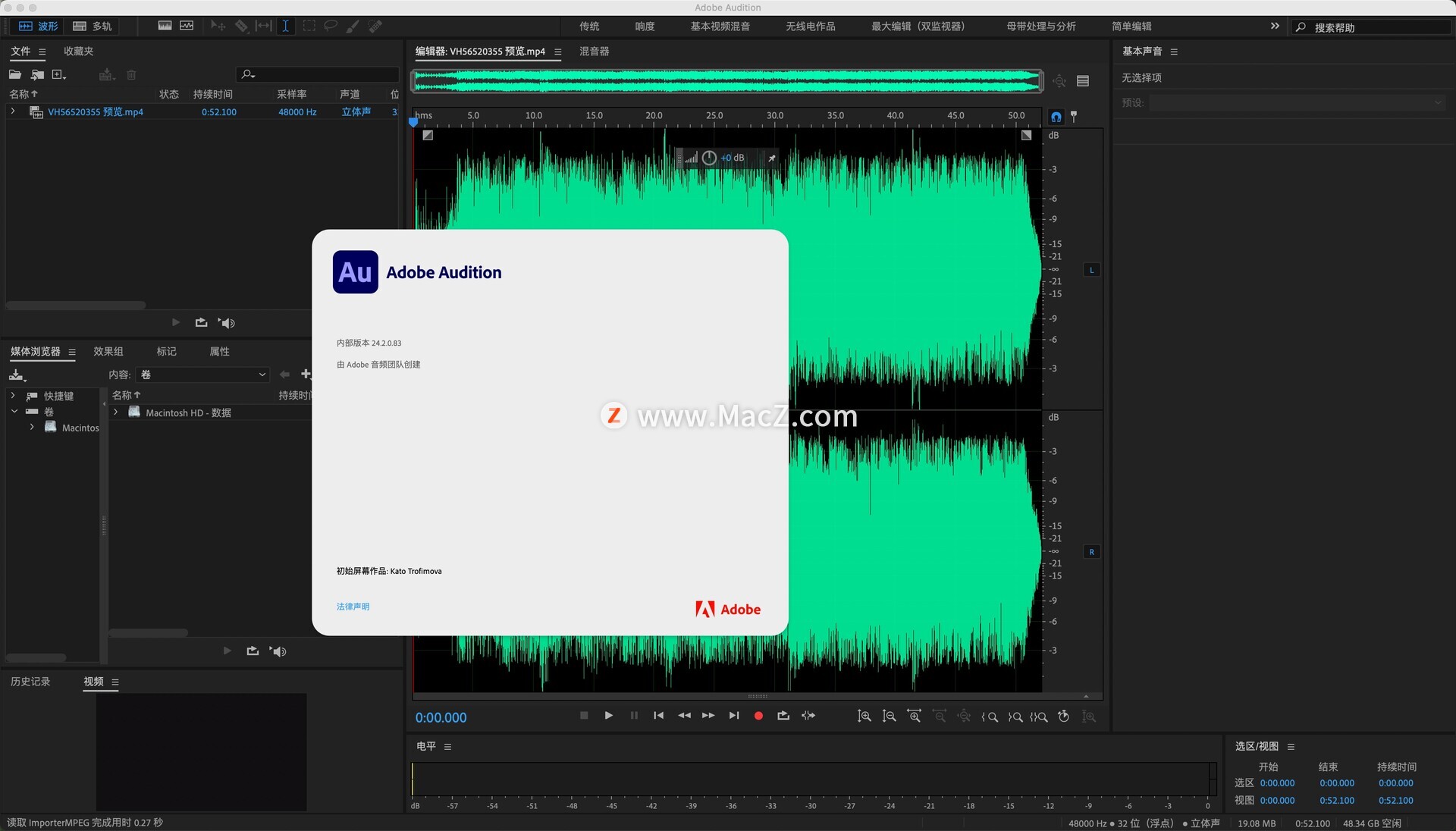Click Zoom to In Point icon
The image size is (1456, 831).
tap(990, 717)
